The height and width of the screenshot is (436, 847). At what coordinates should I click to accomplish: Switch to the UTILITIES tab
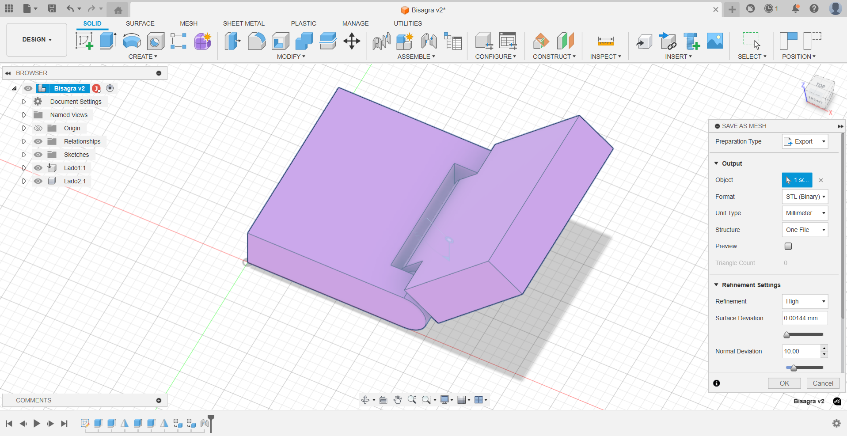[408, 23]
